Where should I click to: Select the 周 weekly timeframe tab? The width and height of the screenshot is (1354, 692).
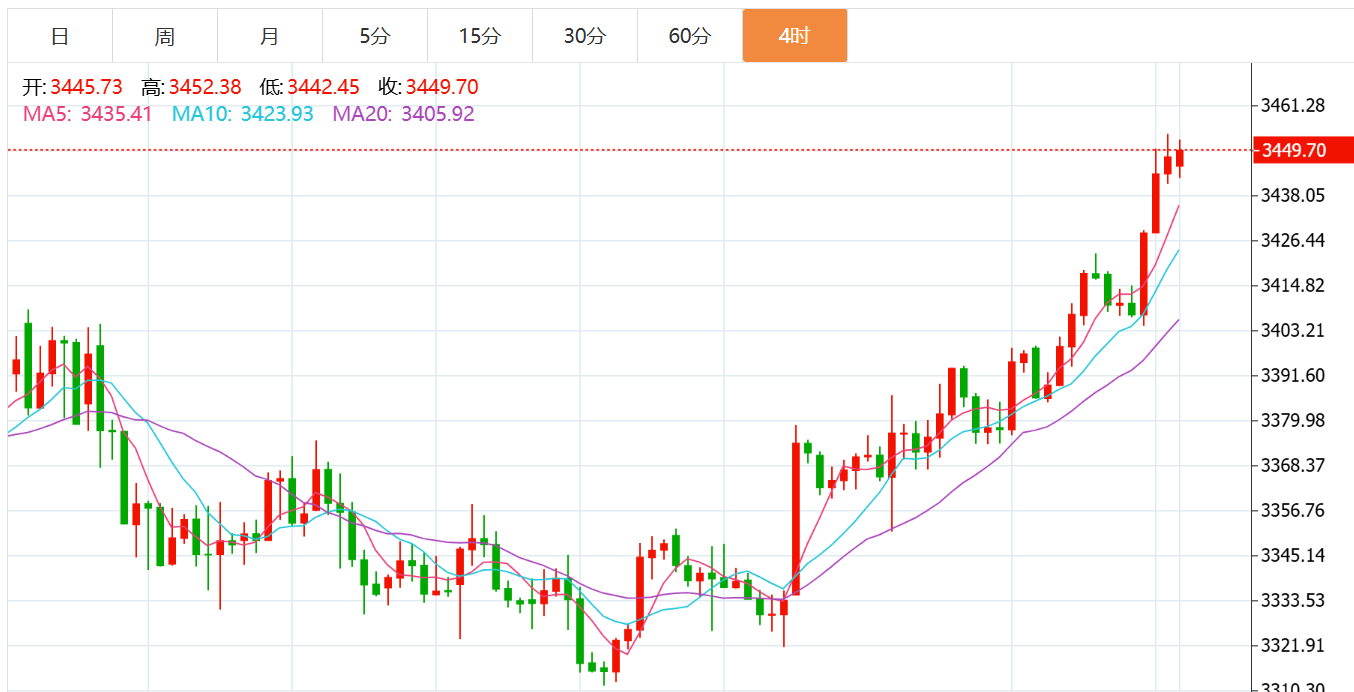(165, 37)
